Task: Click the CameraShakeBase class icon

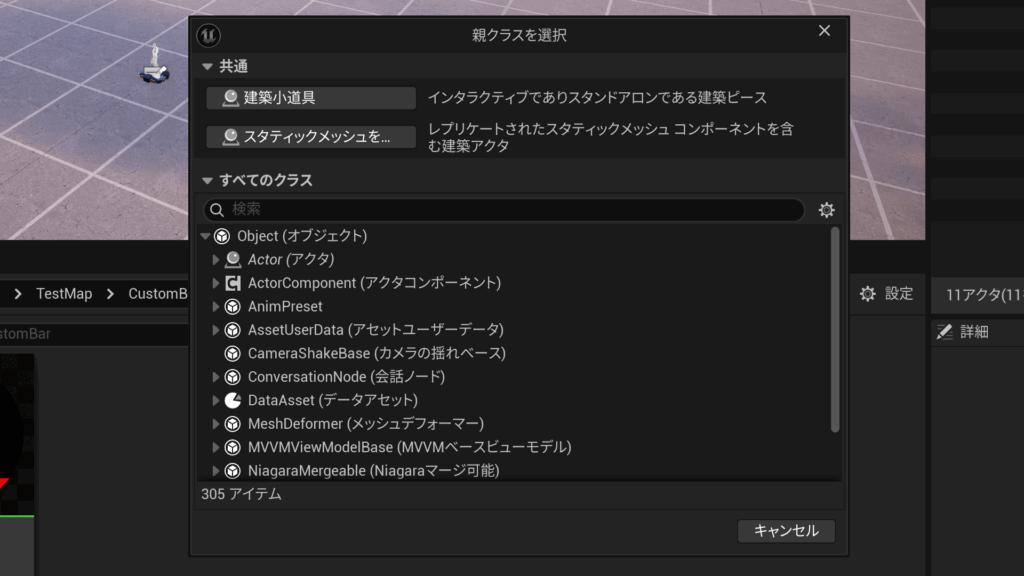Action: (232, 353)
